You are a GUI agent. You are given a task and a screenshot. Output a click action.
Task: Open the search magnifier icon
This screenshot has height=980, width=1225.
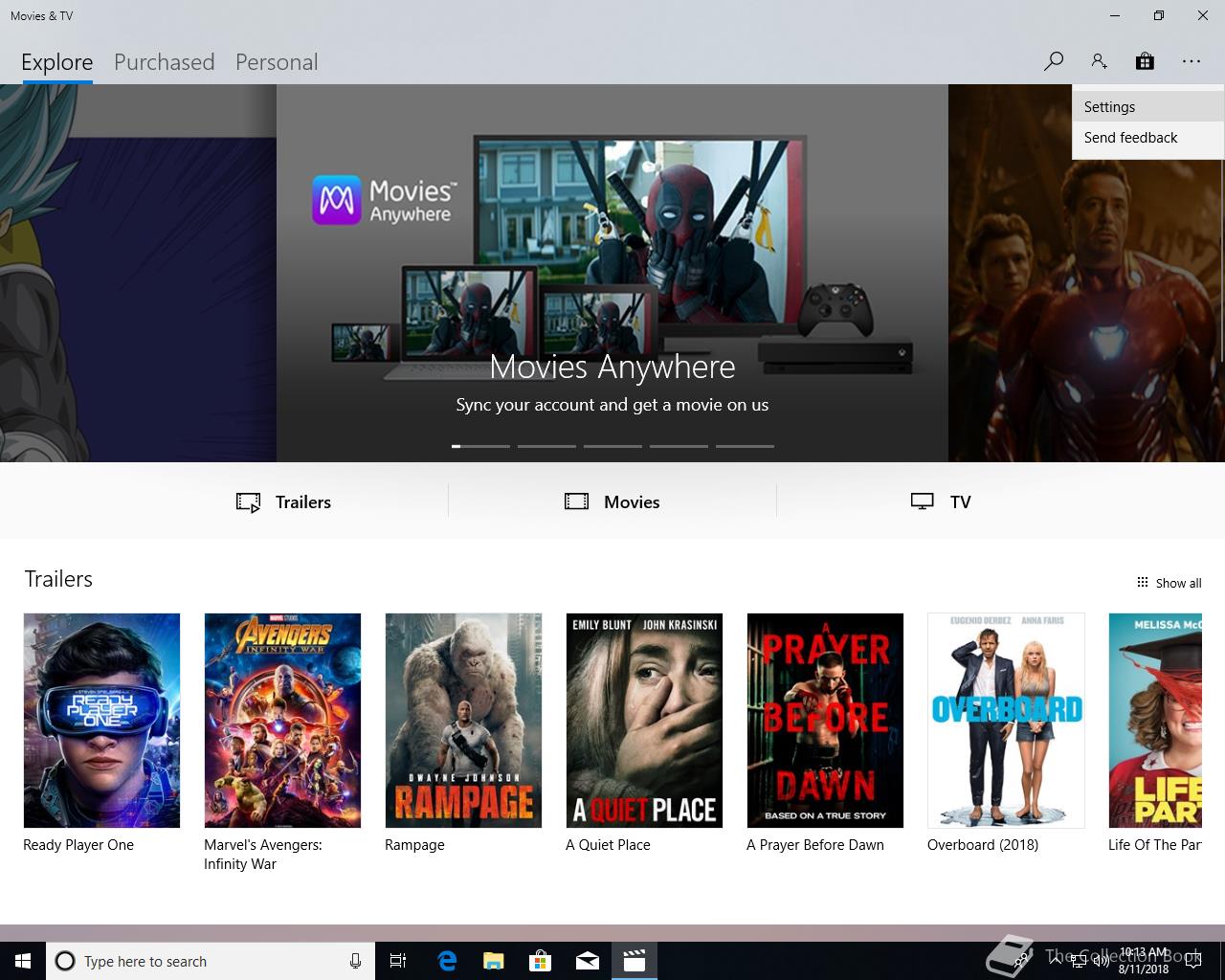pyautogui.click(x=1054, y=61)
